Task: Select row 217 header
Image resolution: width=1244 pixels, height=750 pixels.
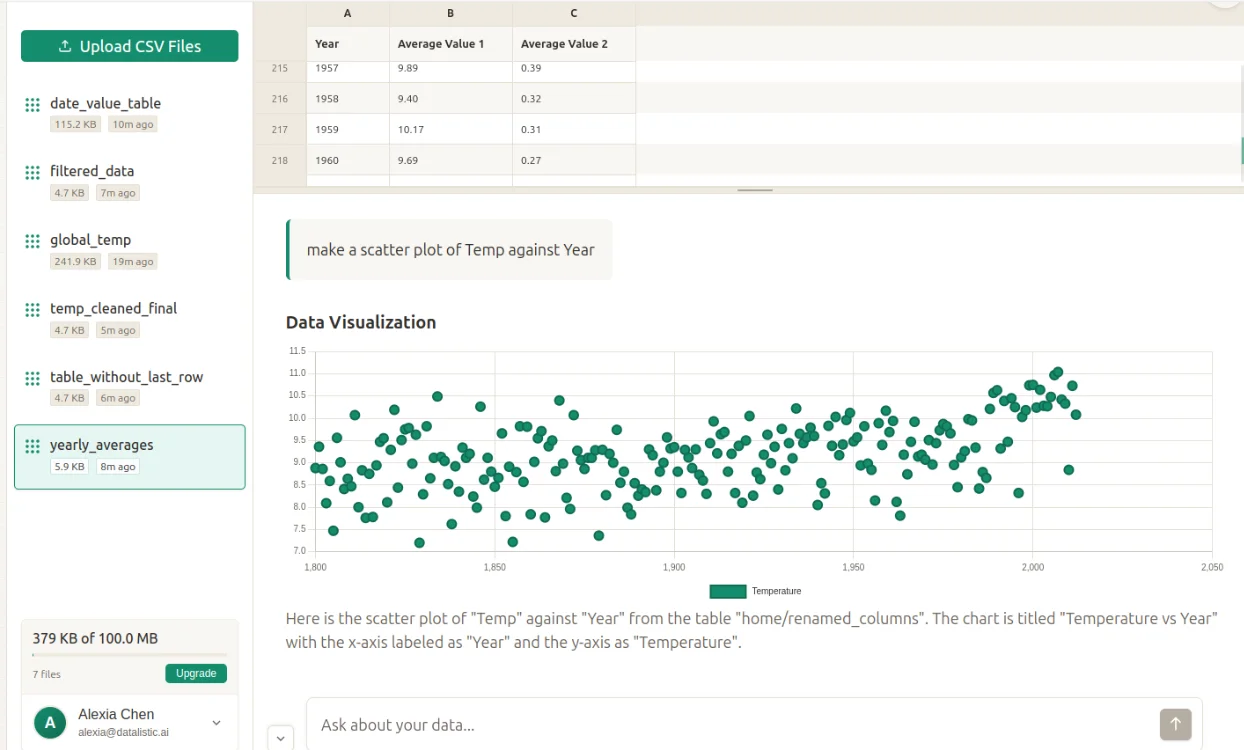Action: [280, 130]
